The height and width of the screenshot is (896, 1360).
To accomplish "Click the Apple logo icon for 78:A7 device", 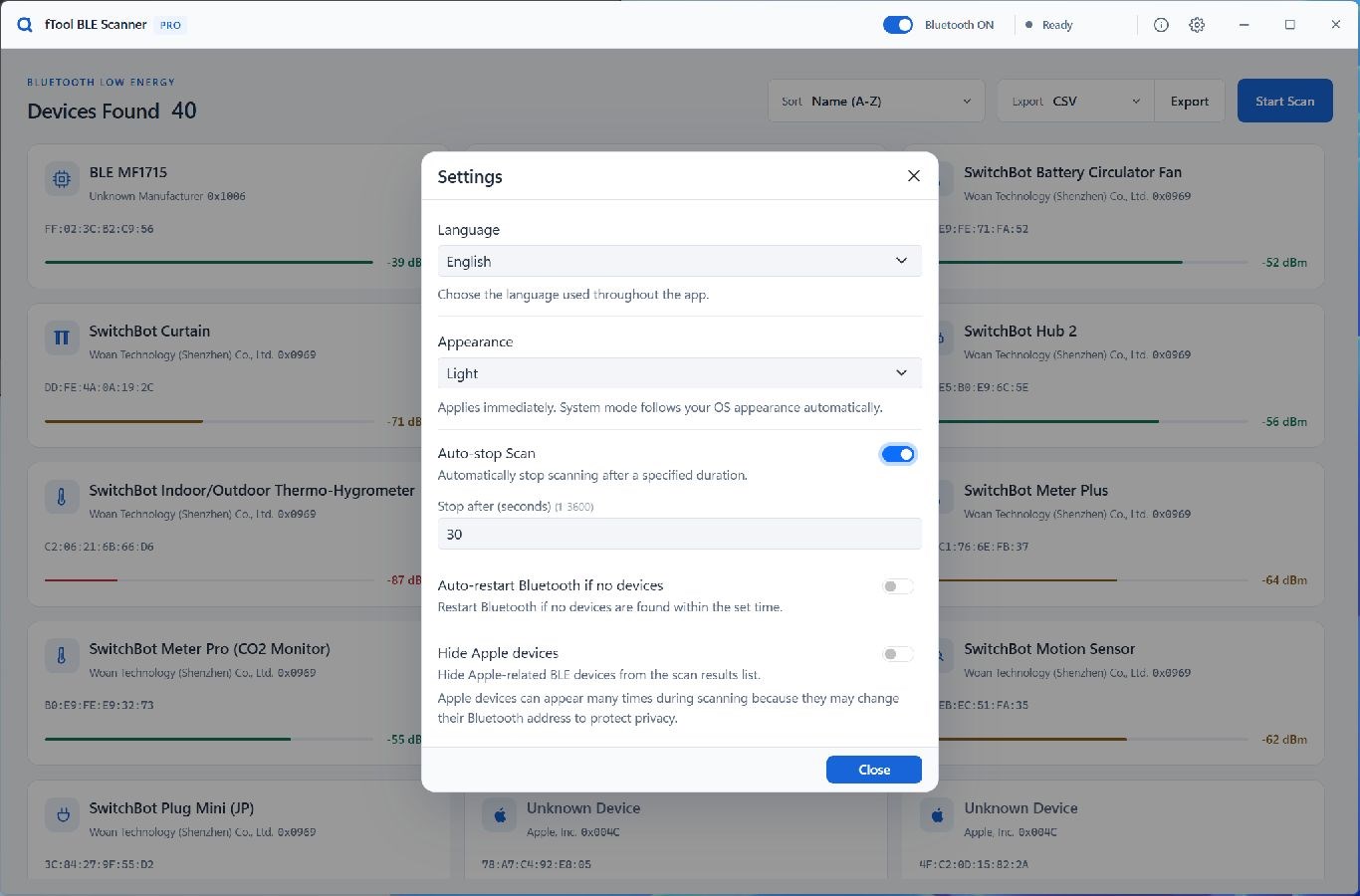I will pos(499,814).
